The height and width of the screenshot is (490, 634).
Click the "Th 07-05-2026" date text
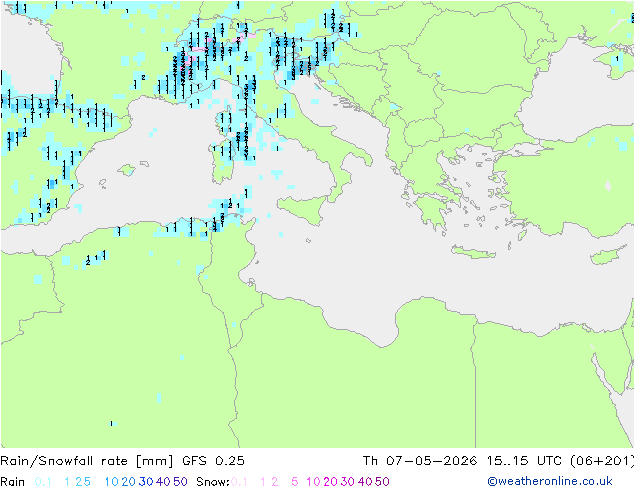coord(420,460)
